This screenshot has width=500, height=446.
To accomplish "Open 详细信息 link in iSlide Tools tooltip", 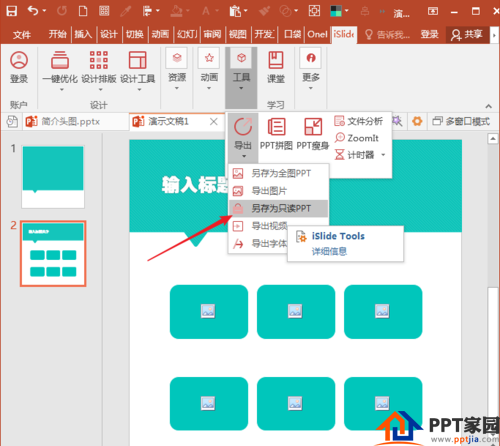I will coord(329,251).
